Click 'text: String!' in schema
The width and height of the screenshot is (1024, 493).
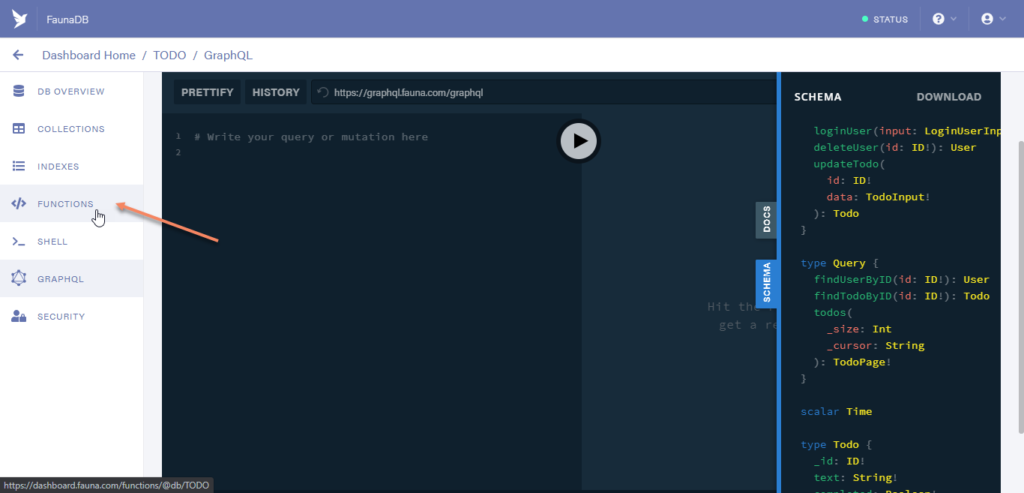[856, 478]
